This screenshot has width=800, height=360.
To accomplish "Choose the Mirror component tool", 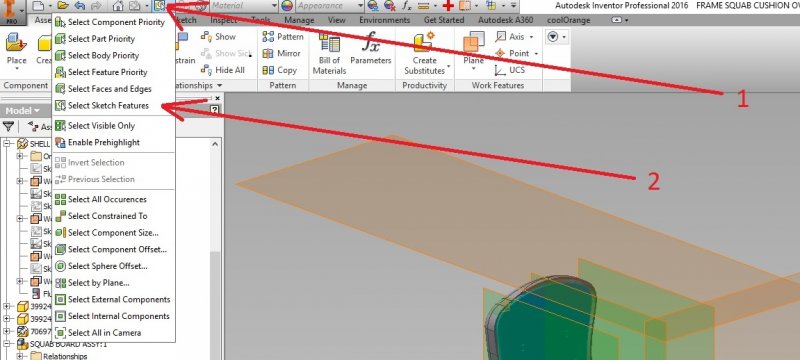I will point(282,54).
